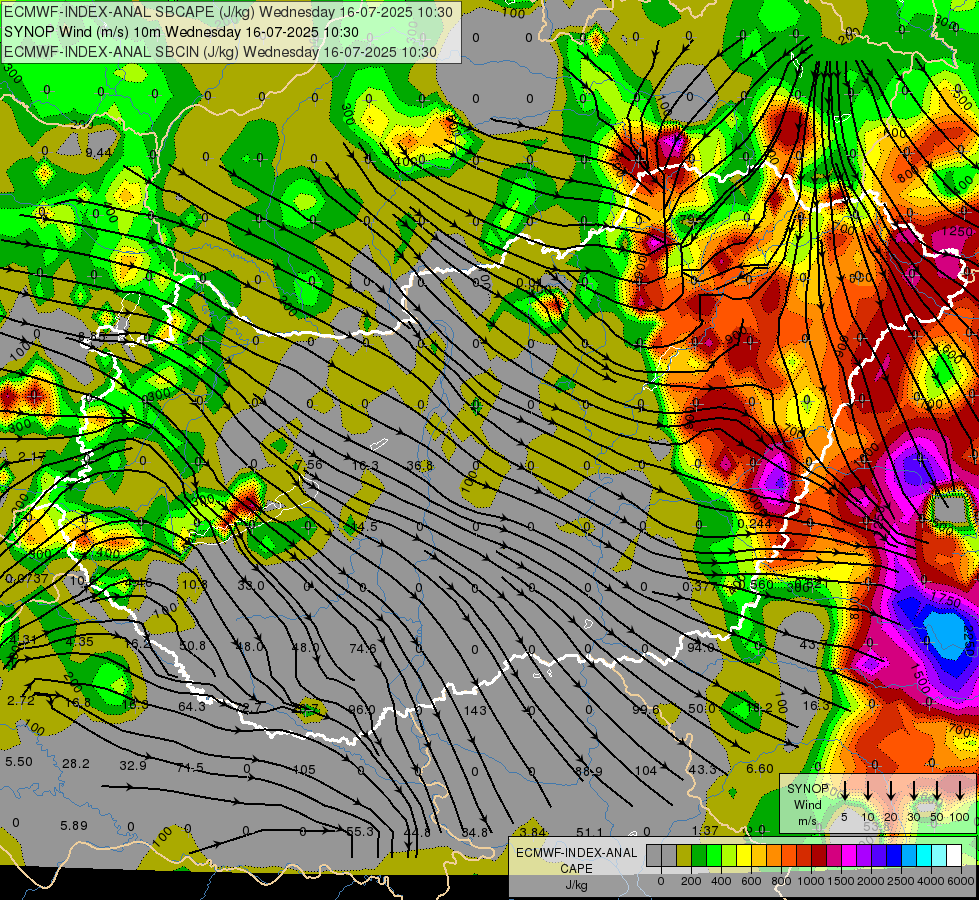979x900 pixels.
Task: Click the SBCIN title line in header
Action: [220, 52]
